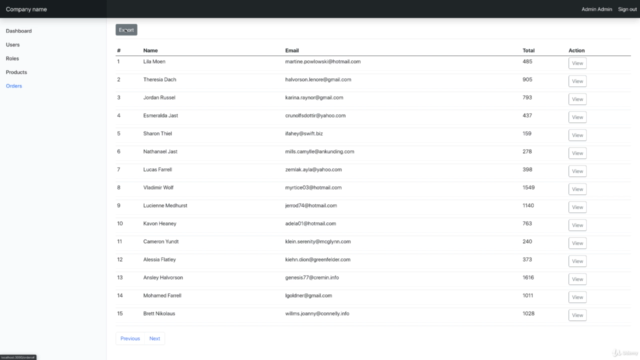This screenshot has height=360, width=640.
Task: Select email klein.serenity@mcglynn.com
Action: (318, 242)
